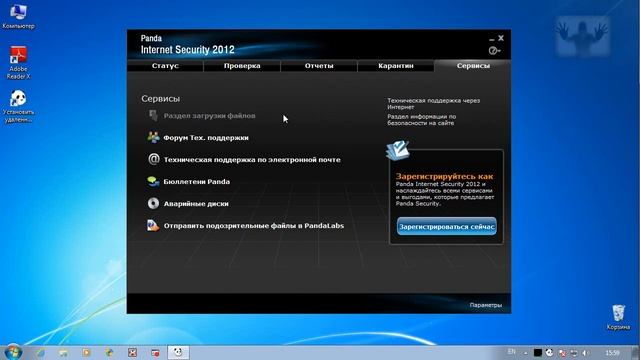
Task: Open Форум Тех. поддержки link
Action: pyautogui.click(x=206, y=138)
